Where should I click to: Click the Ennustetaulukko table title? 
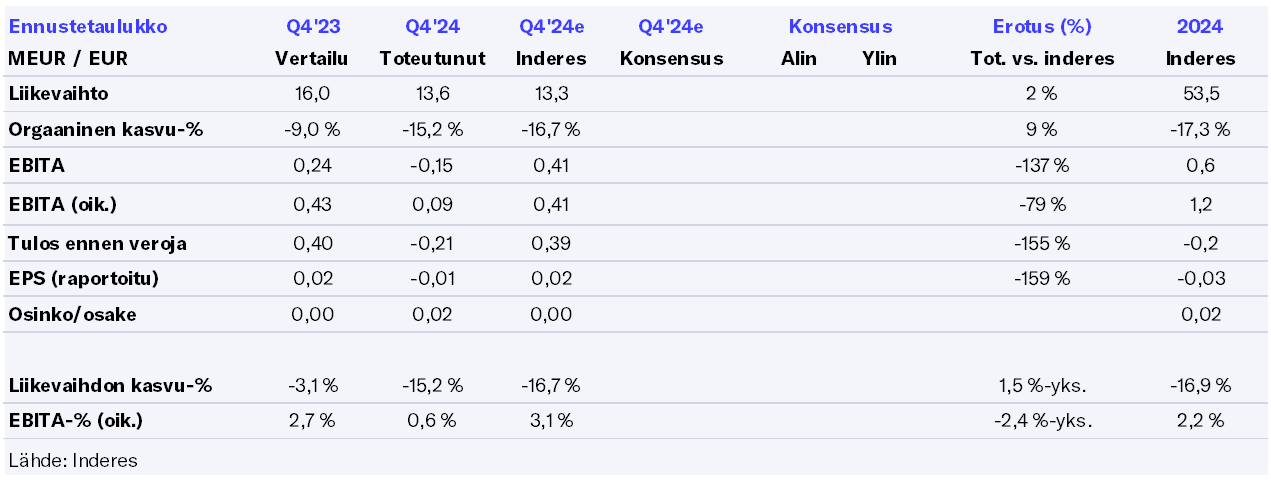coord(88,27)
